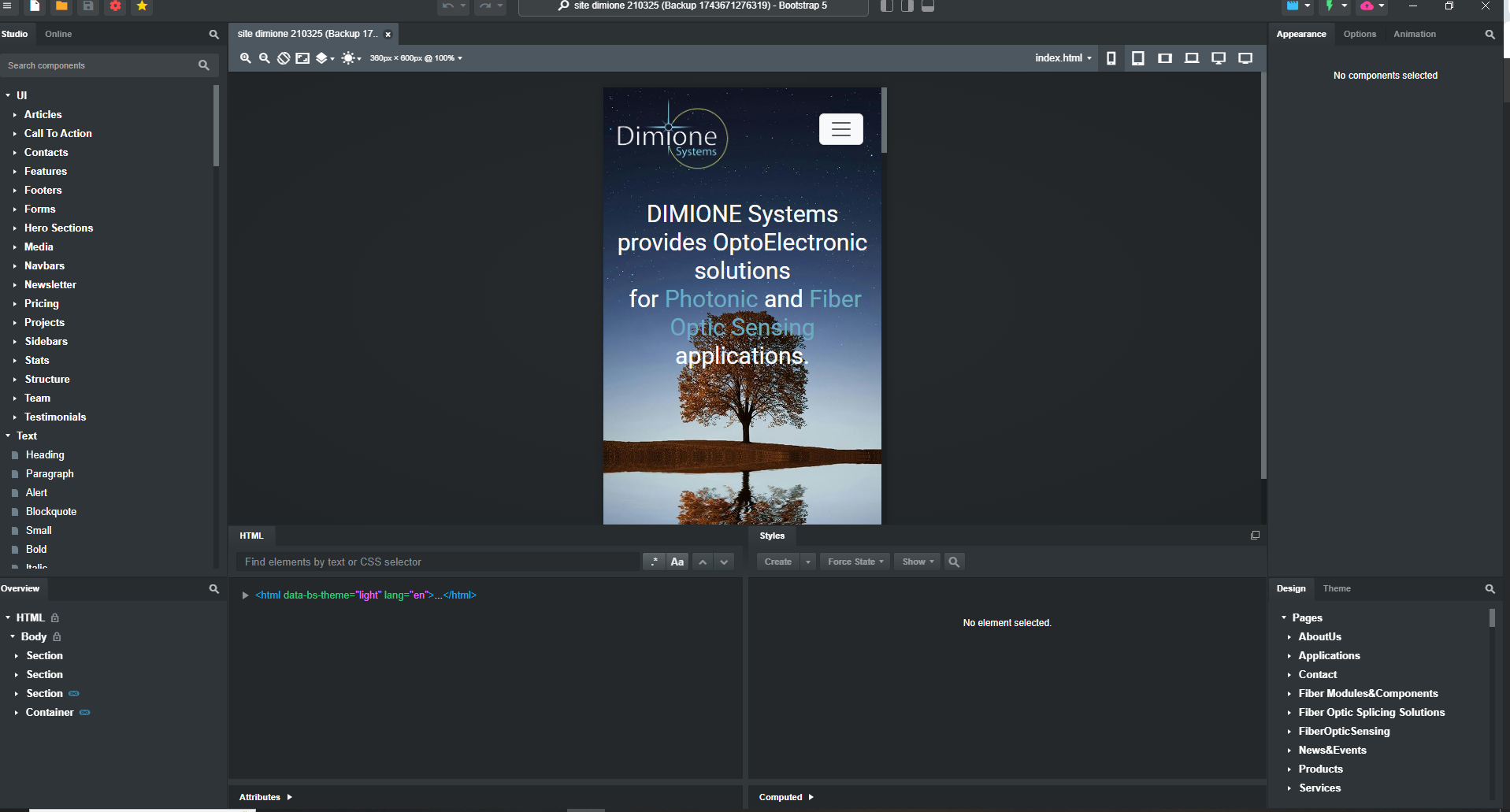Select the Styles tab
Screen dimensions: 1510x812
(772, 536)
